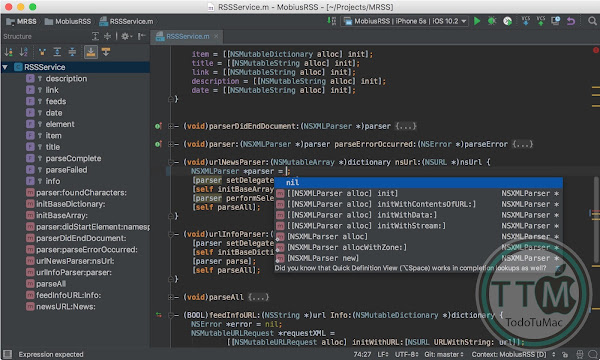Change LF line separator in status bar
600x360 pixels.
coord(383,355)
